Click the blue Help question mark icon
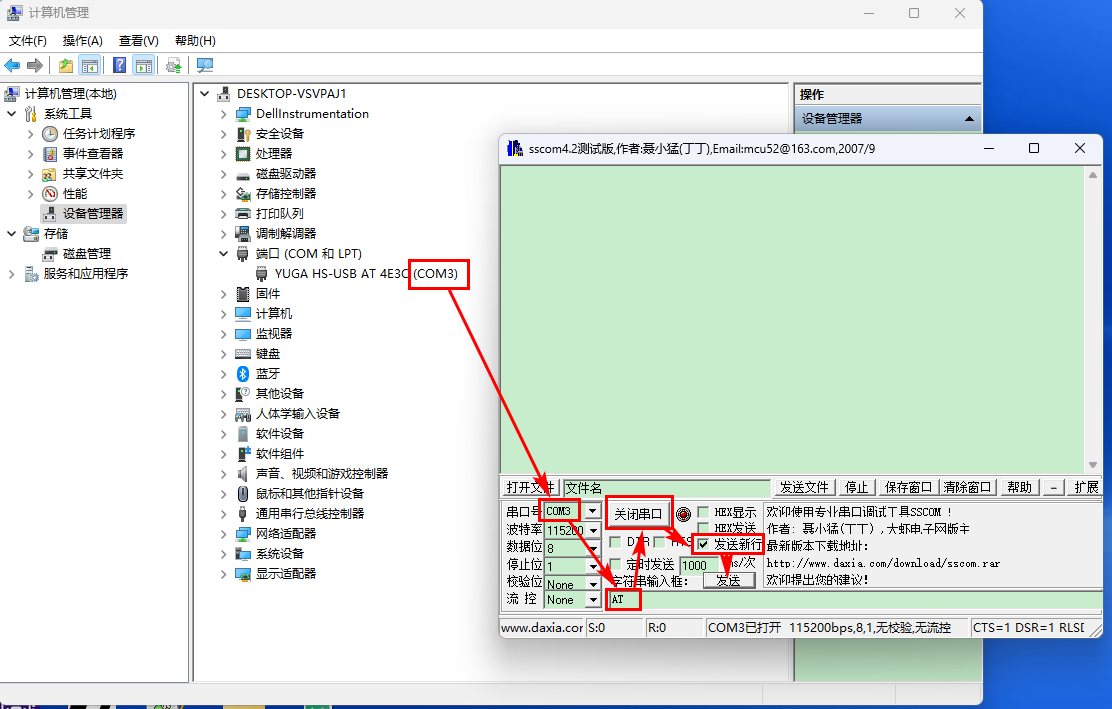This screenshot has height=709, width=1112. click(x=119, y=66)
